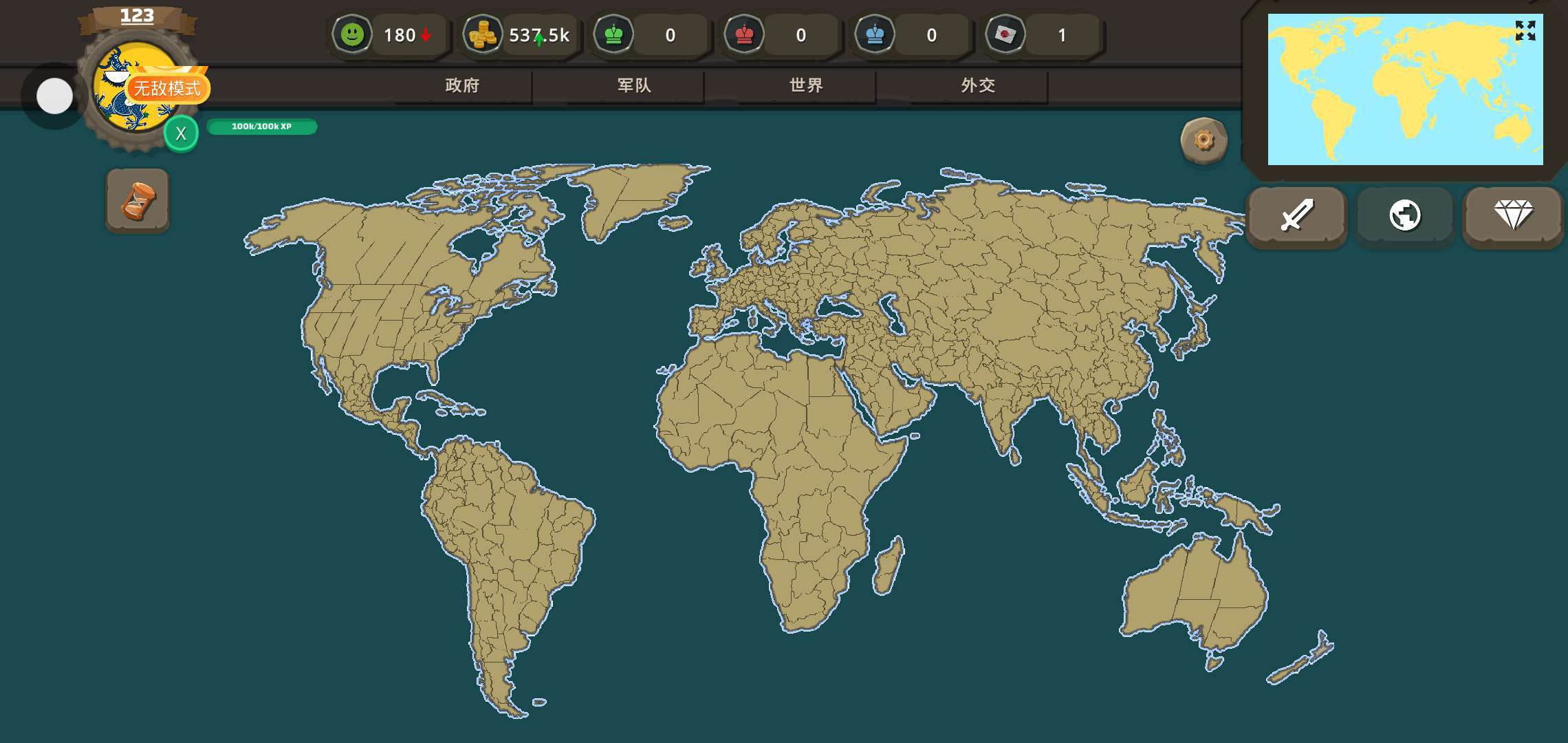This screenshot has height=743, width=1568.
Task: Click the hourglass time icon
Action: pyautogui.click(x=138, y=201)
